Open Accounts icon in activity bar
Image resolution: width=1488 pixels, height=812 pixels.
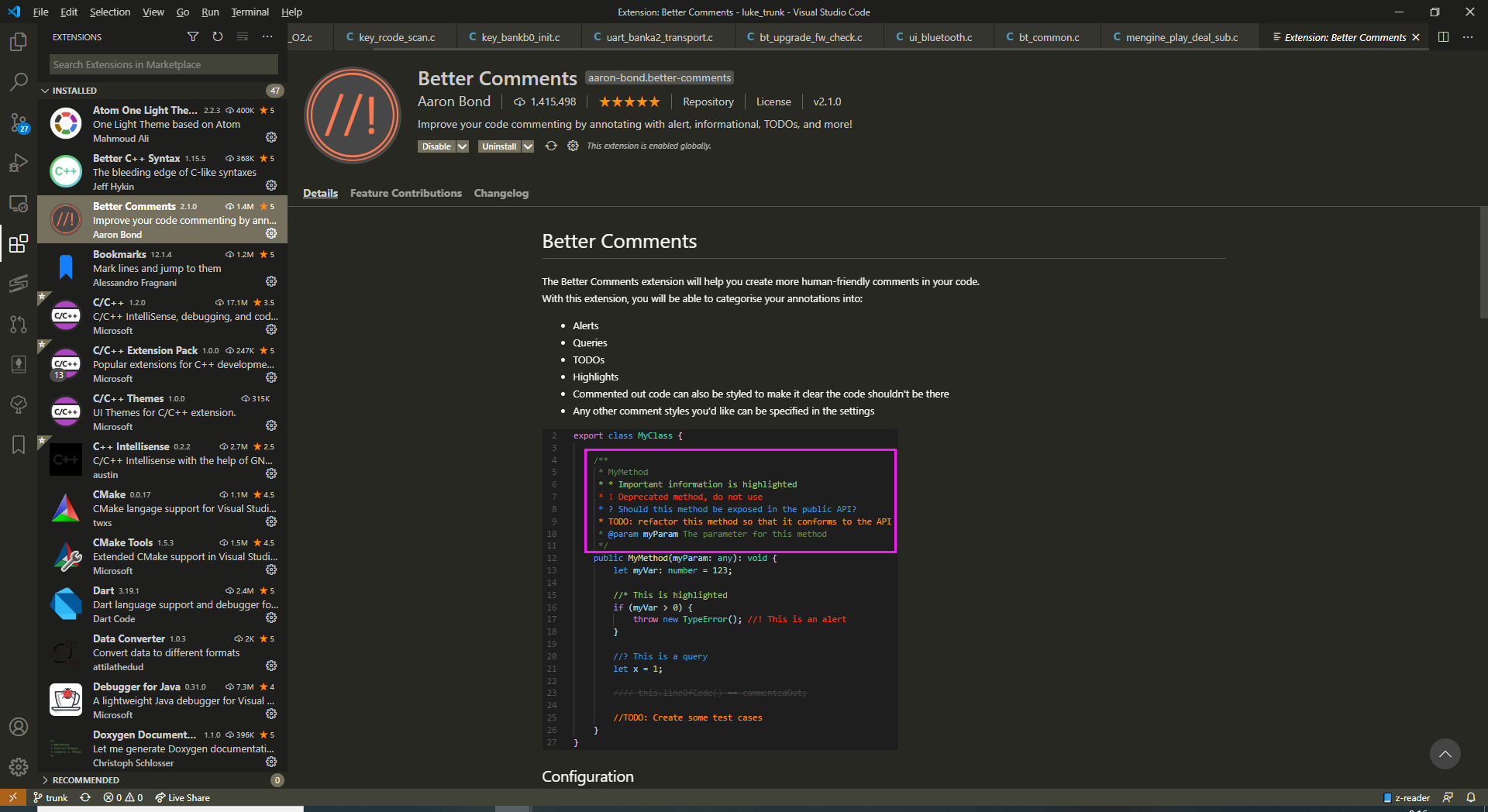click(x=19, y=727)
